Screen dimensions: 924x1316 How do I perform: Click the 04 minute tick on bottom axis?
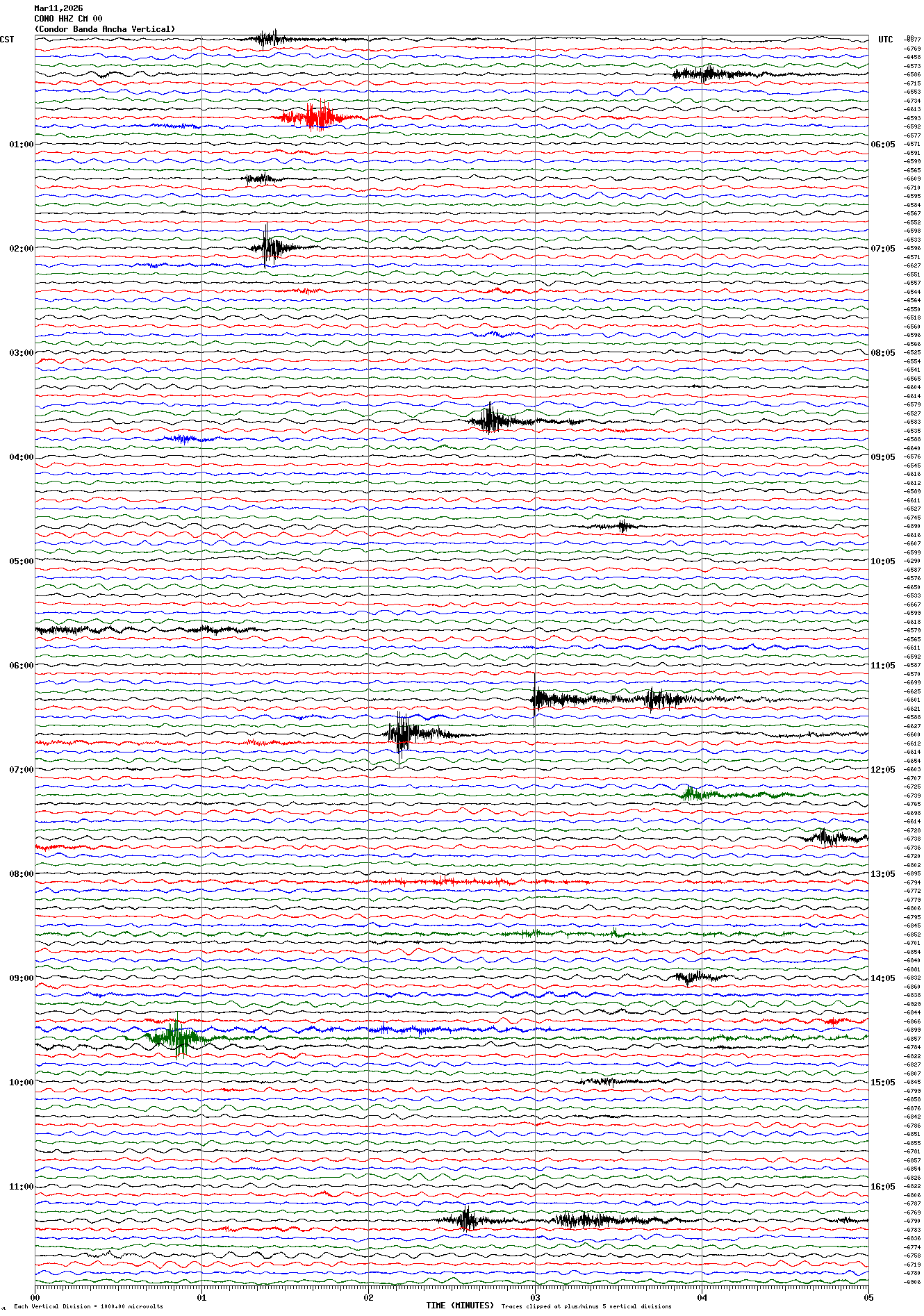(x=702, y=1297)
